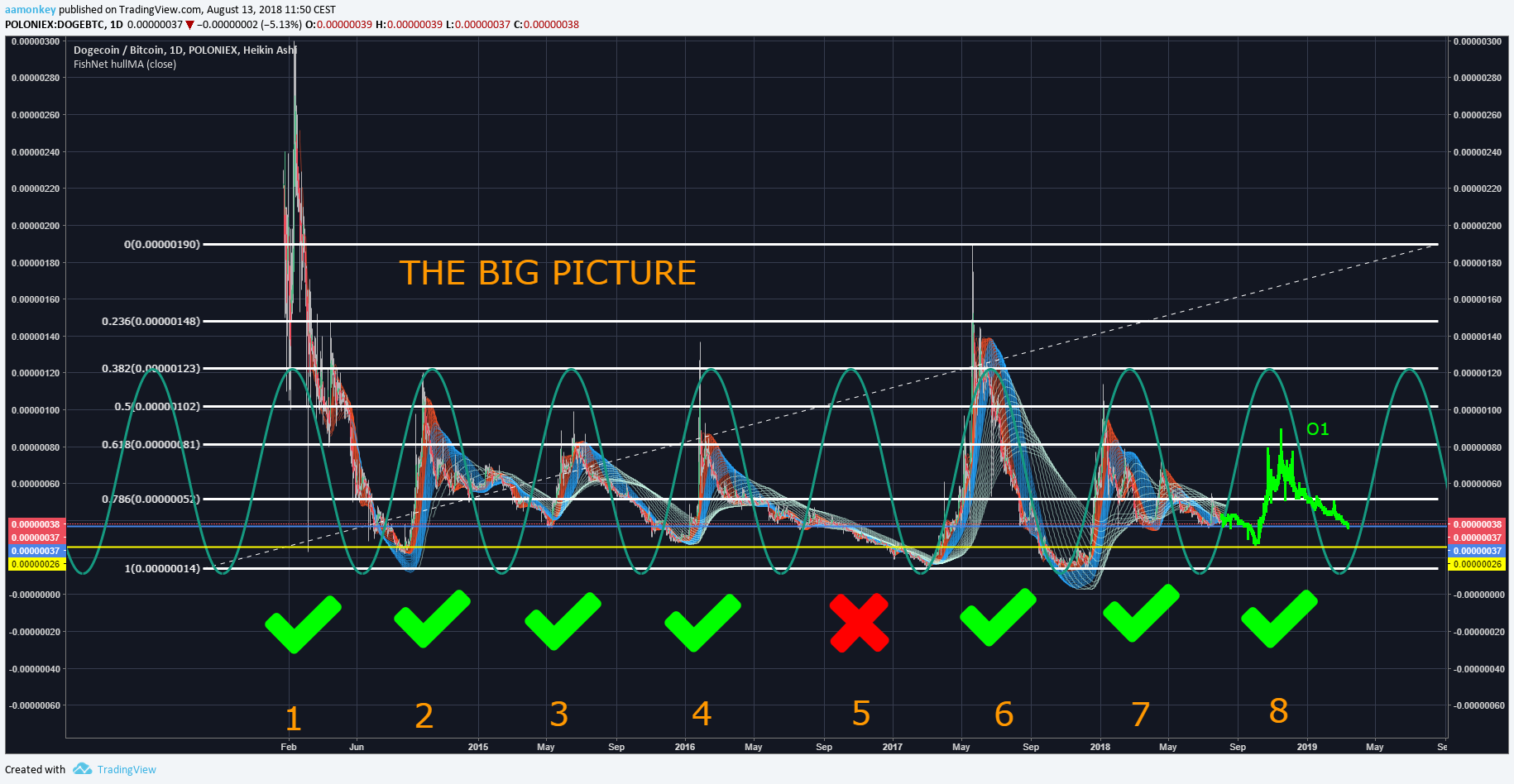Click the 1(0.00000014) Fibonacci level label
This screenshot has height=784, width=1514.
pyautogui.click(x=162, y=568)
